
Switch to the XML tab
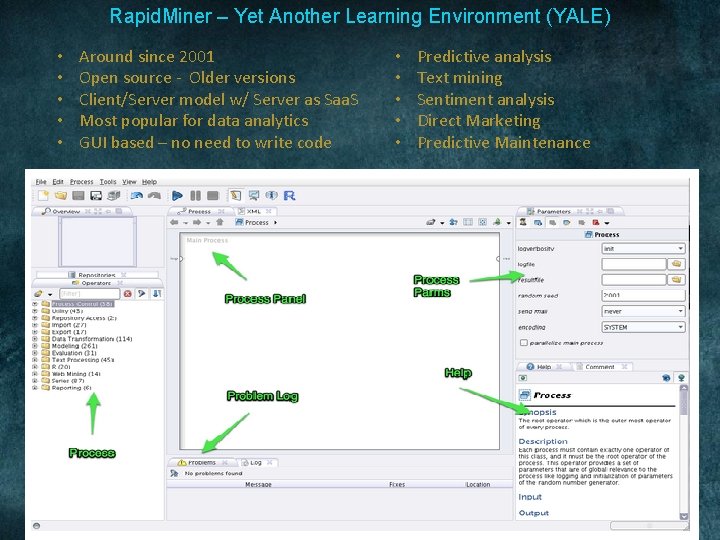tap(254, 211)
